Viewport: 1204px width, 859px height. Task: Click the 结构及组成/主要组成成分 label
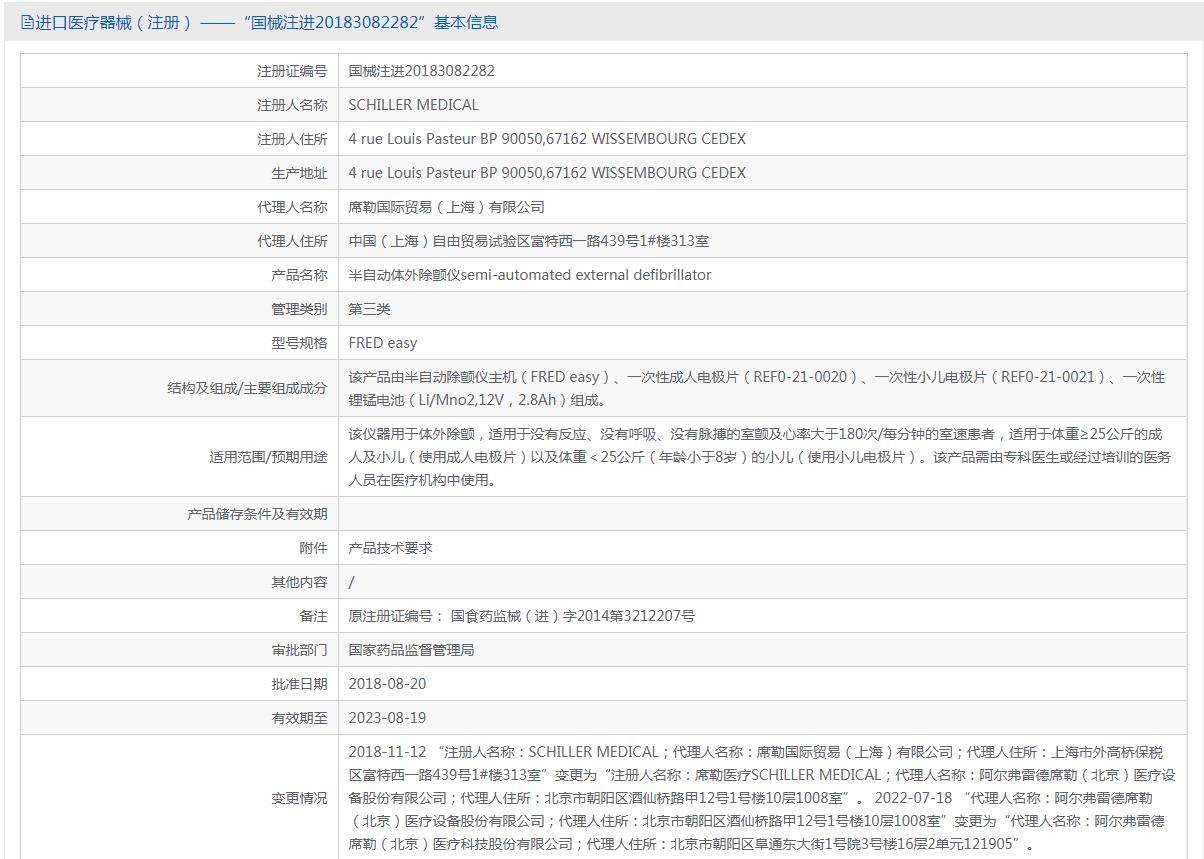coord(247,388)
